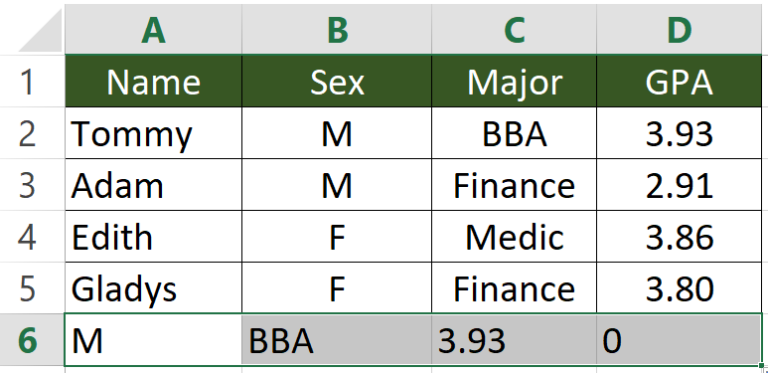Click the GPA value 3.86
Screen dimensions: 768x373
point(679,236)
